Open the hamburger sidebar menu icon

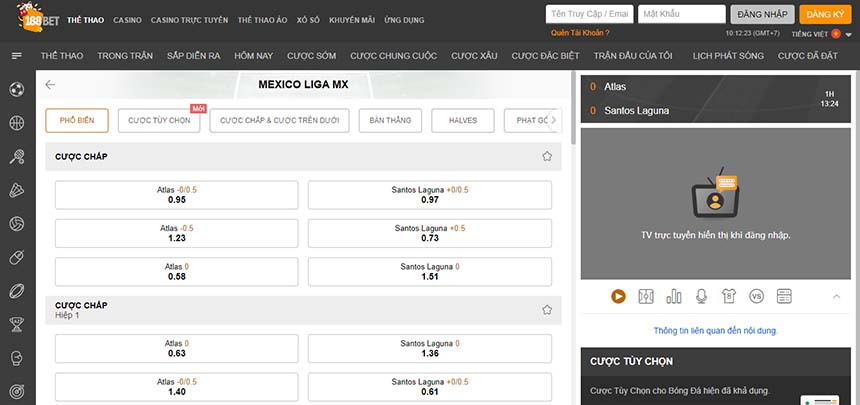(17, 56)
